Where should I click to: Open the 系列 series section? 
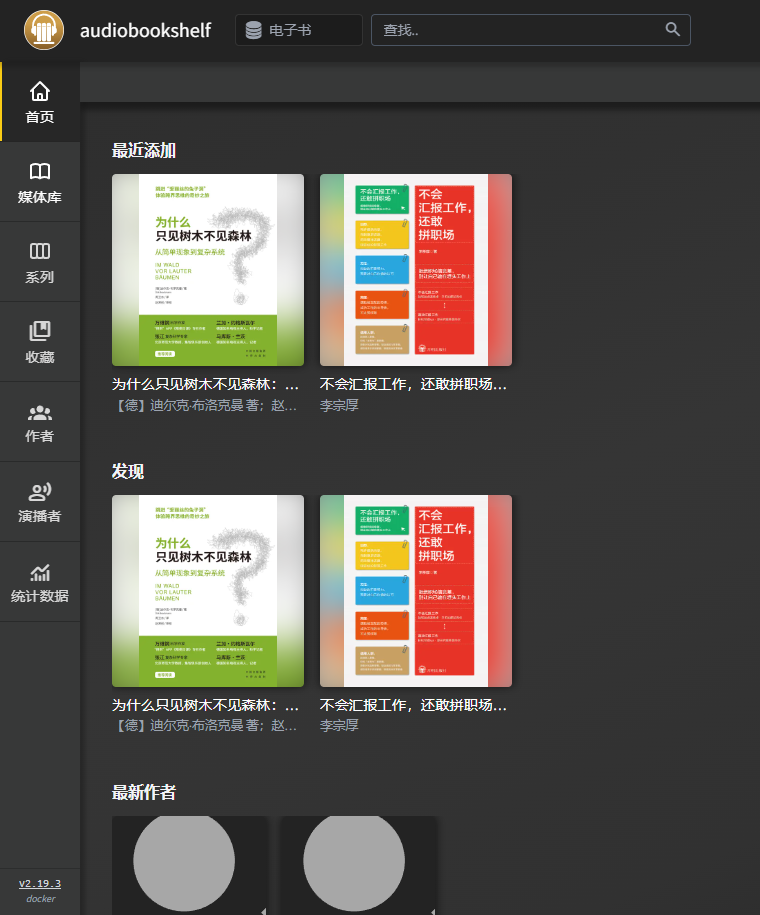pos(40,262)
